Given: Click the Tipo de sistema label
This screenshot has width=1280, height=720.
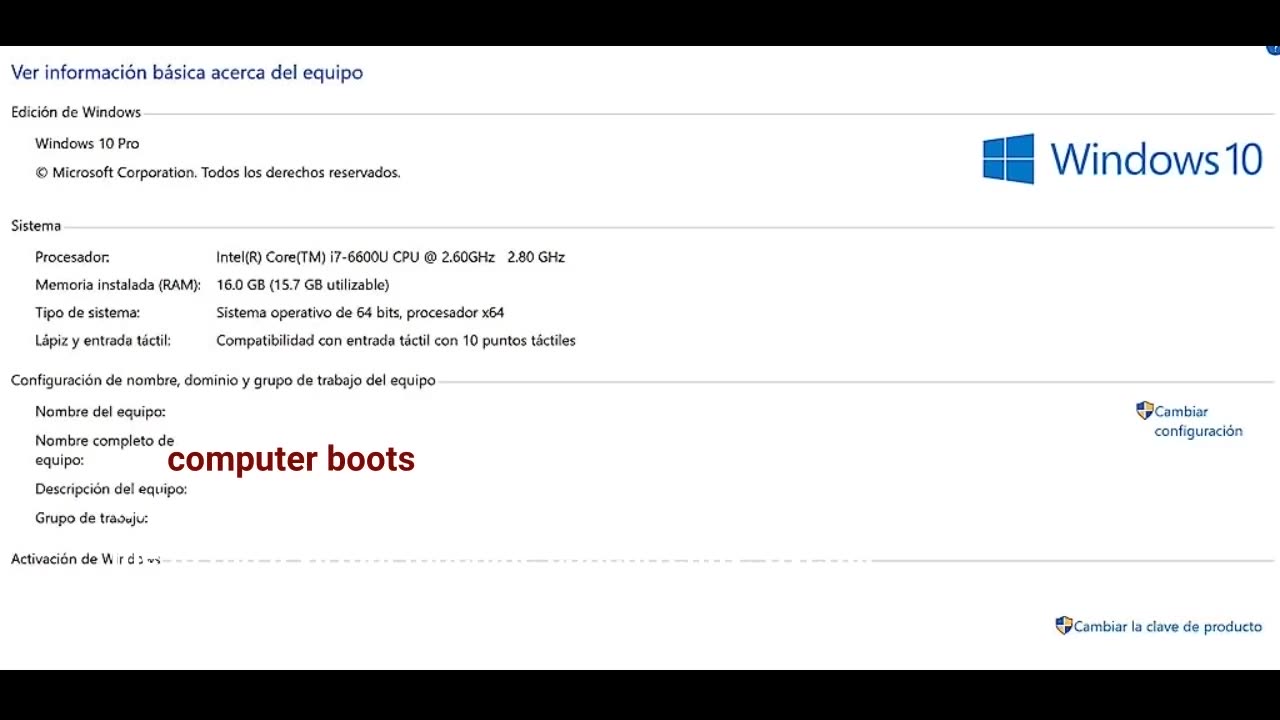Looking at the screenshot, I should (87, 313).
